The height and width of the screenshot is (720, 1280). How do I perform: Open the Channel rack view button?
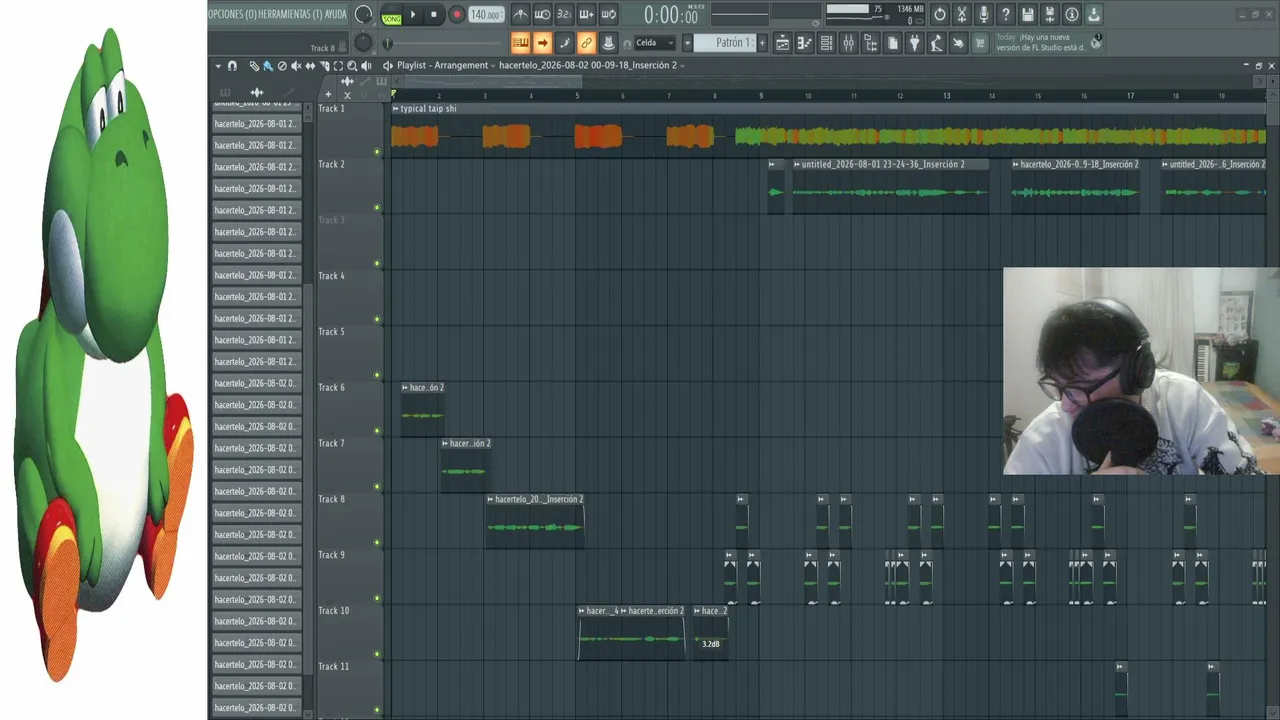(x=826, y=43)
